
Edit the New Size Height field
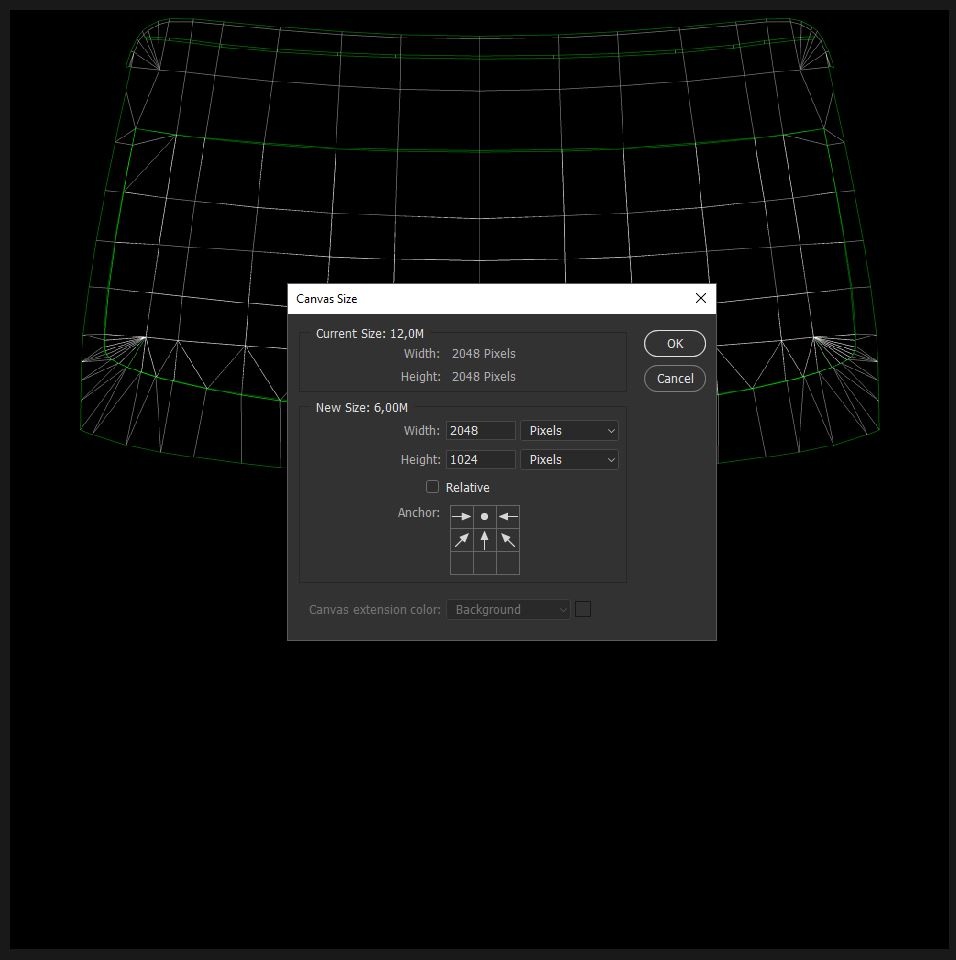pos(481,459)
